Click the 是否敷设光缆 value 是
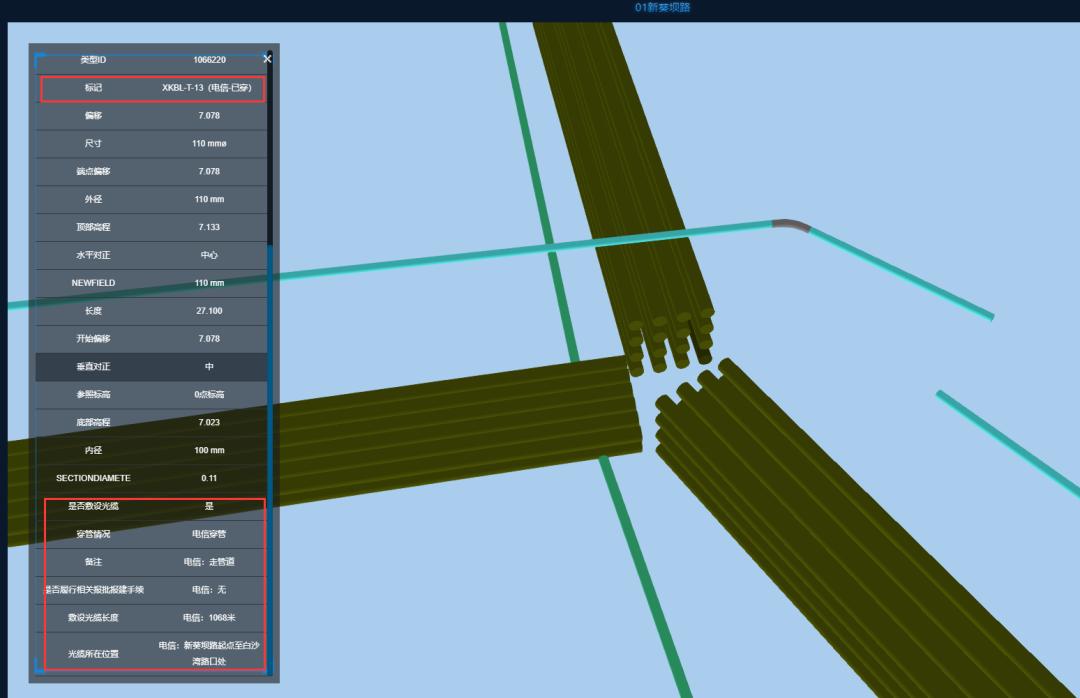The height and width of the screenshot is (698, 1080). coord(209,507)
